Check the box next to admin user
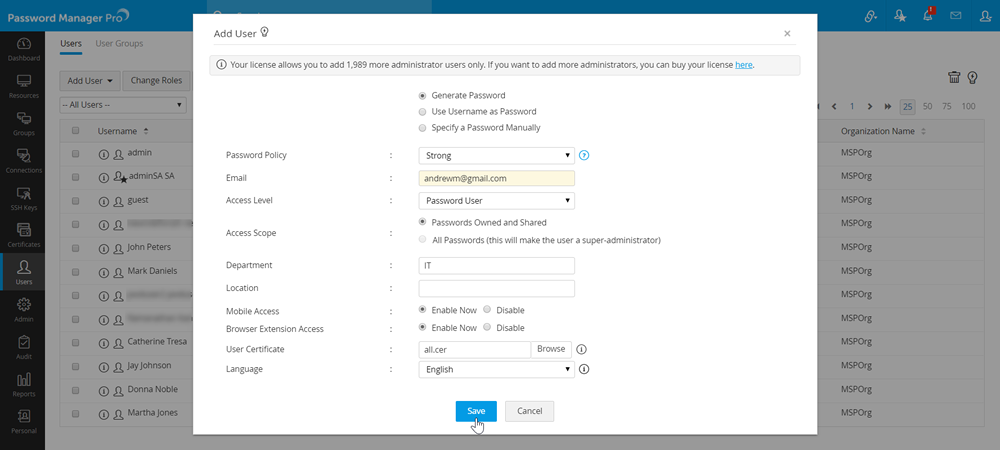Viewport: 1000px width, 450px height. click(x=75, y=153)
